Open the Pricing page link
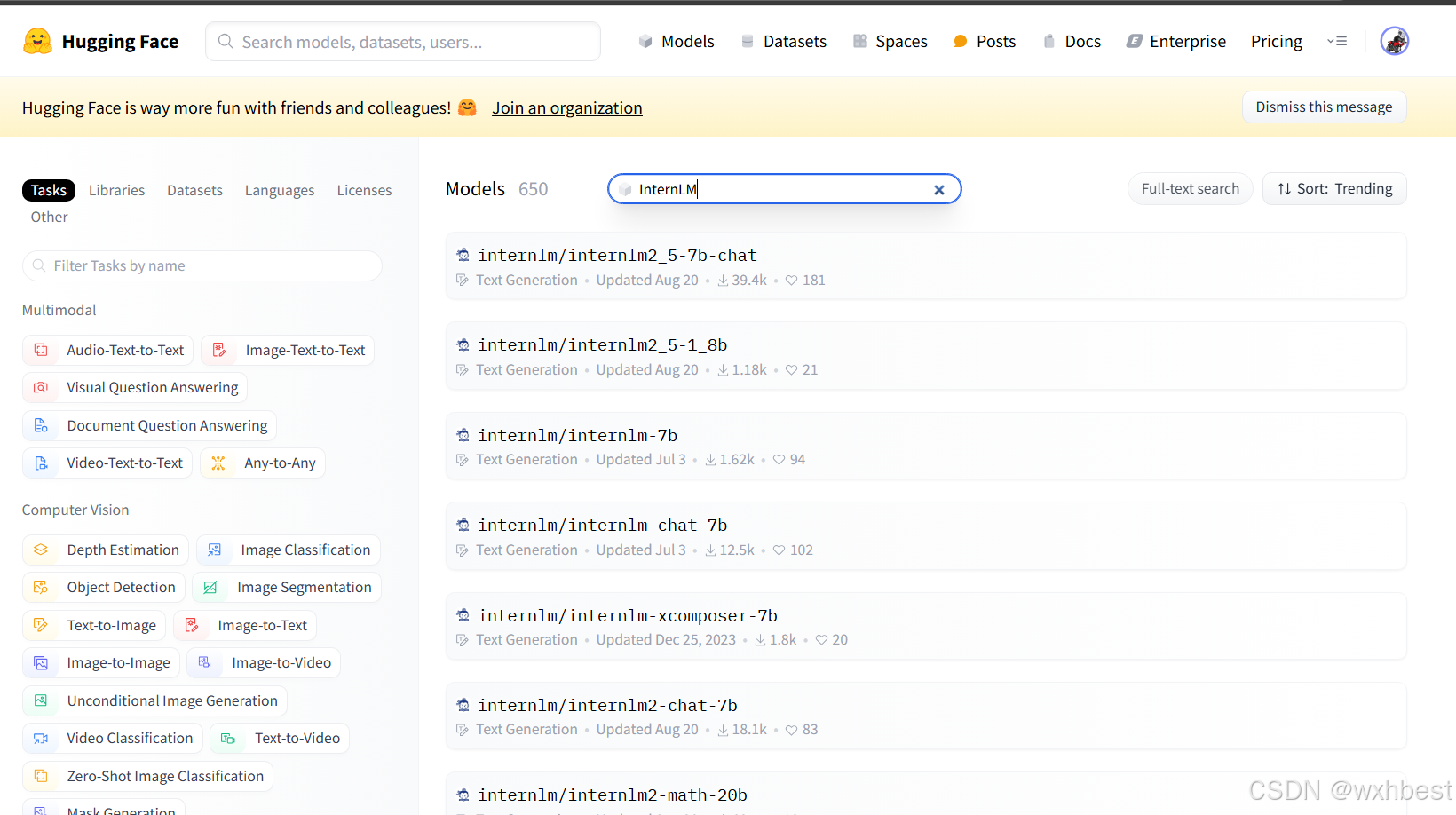 (x=1277, y=41)
